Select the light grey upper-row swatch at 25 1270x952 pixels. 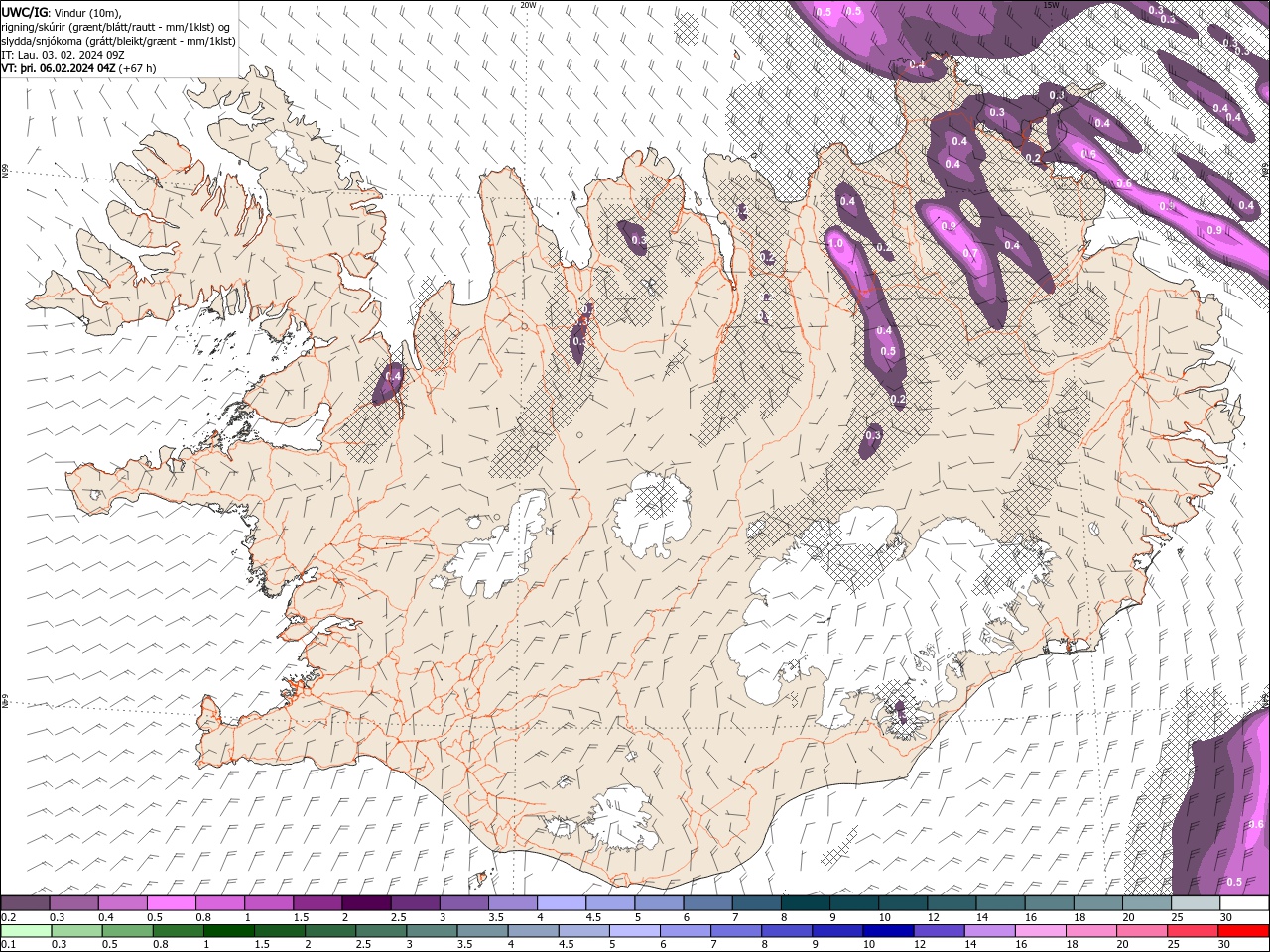(1195, 903)
